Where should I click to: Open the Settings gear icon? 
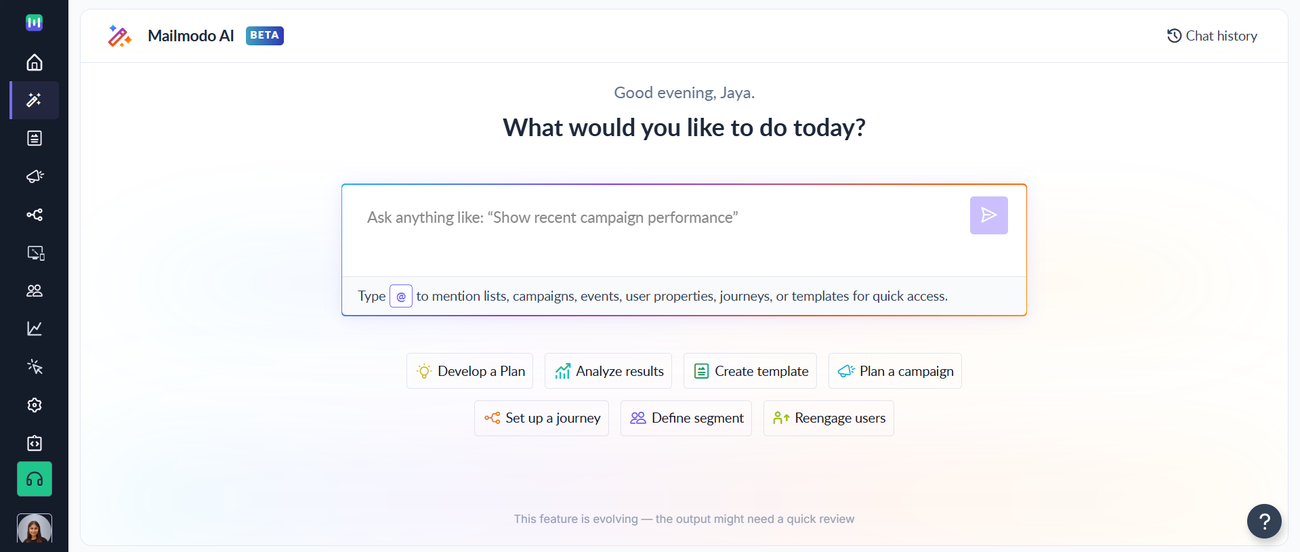pos(34,405)
